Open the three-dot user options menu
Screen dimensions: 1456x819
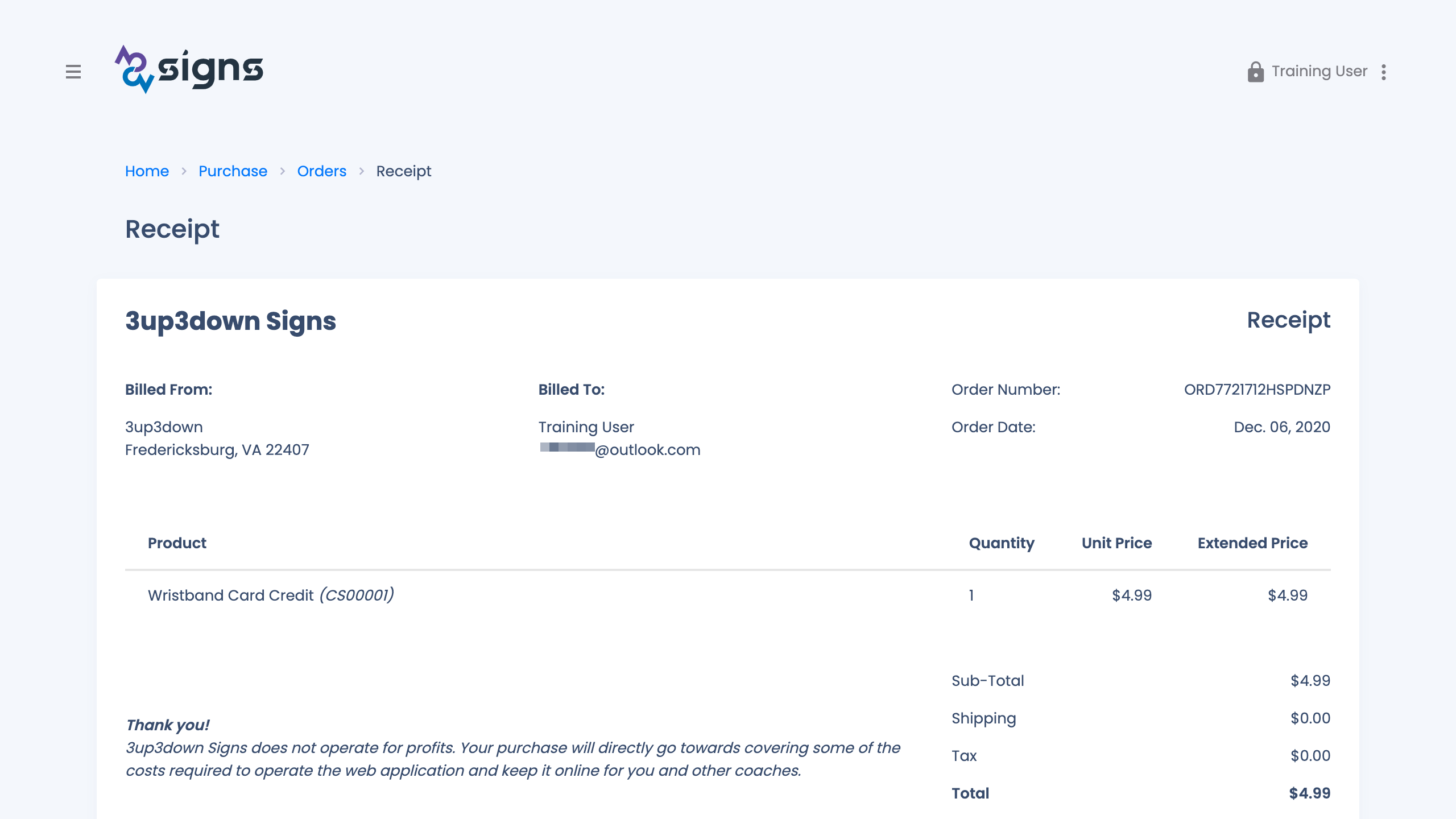coord(1384,72)
